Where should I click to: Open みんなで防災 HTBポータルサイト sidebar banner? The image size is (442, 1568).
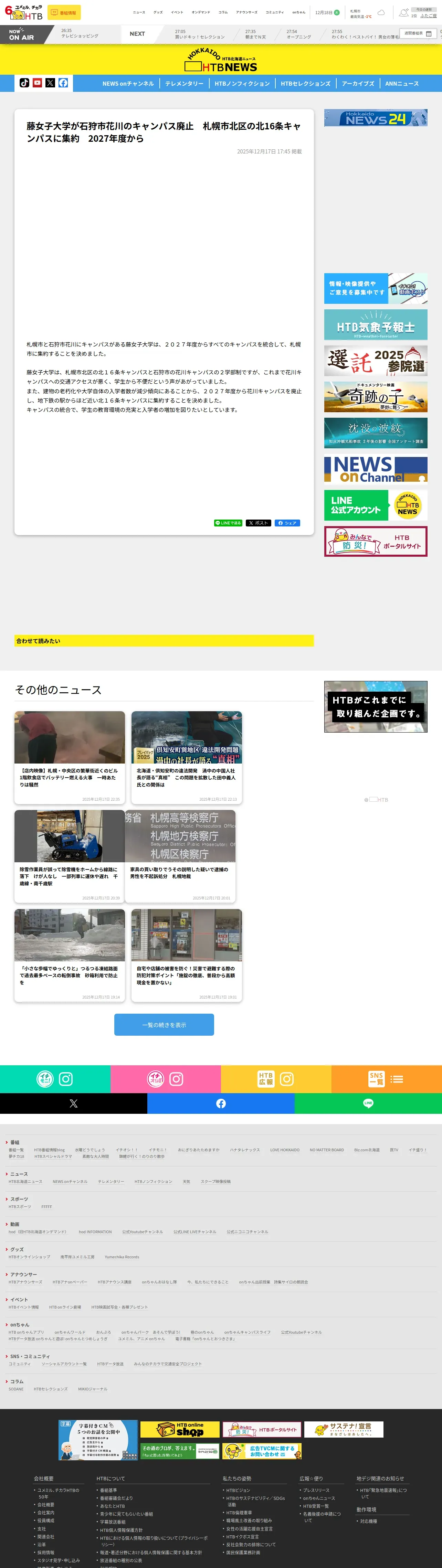click(x=376, y=541)
